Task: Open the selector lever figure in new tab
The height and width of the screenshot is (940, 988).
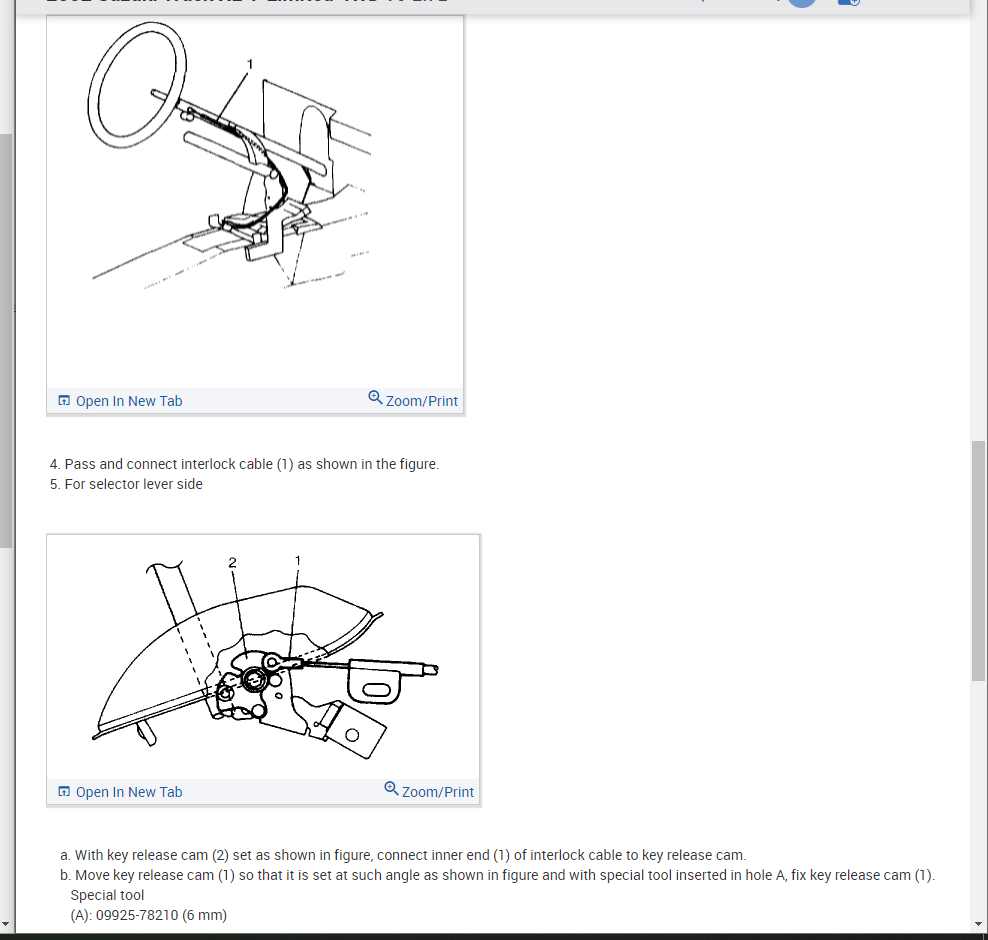Action: point(120,792)
